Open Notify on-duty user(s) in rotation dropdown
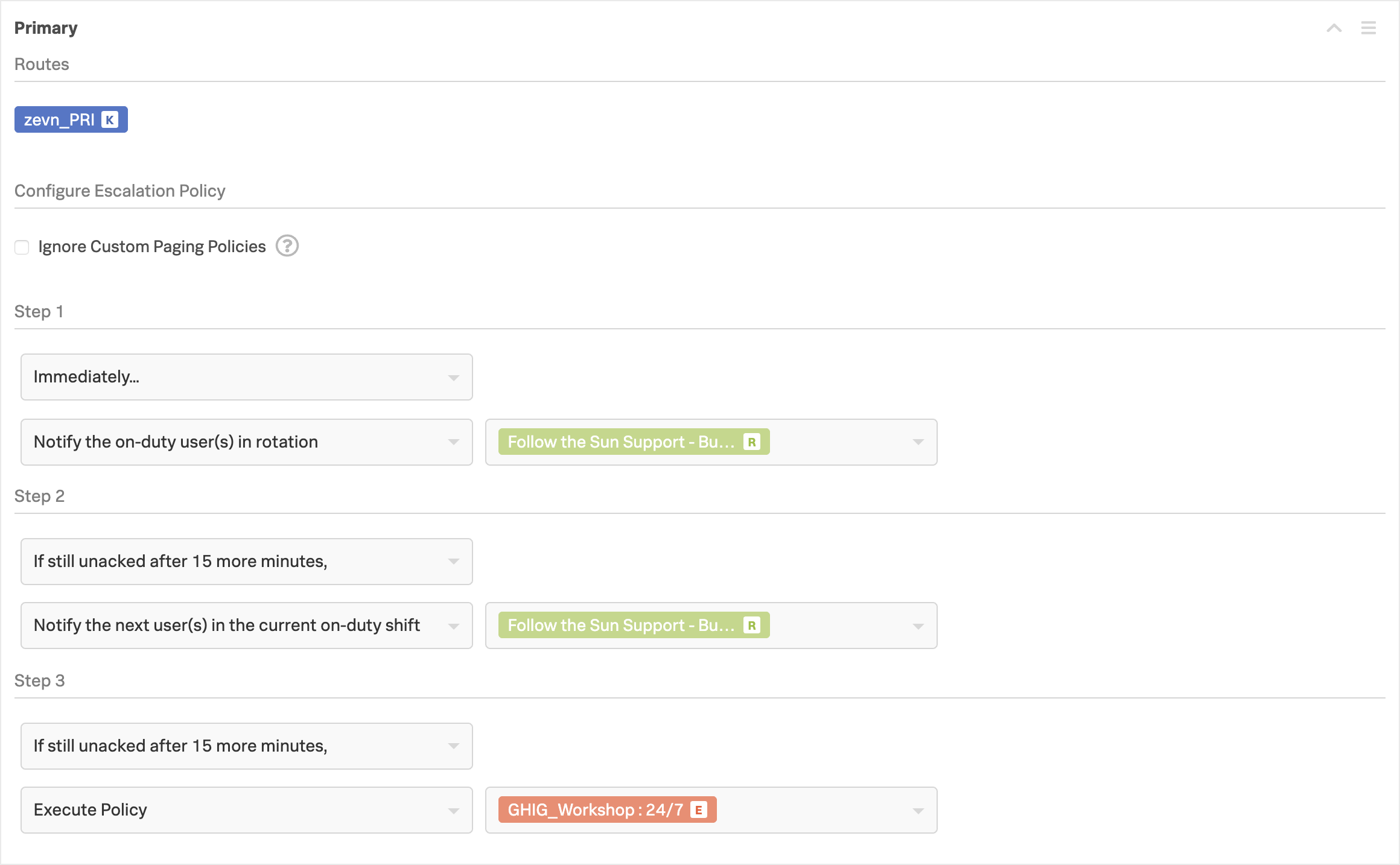Image resolution: width=1400 pixels, height=865 pixels. click(246, 442)
